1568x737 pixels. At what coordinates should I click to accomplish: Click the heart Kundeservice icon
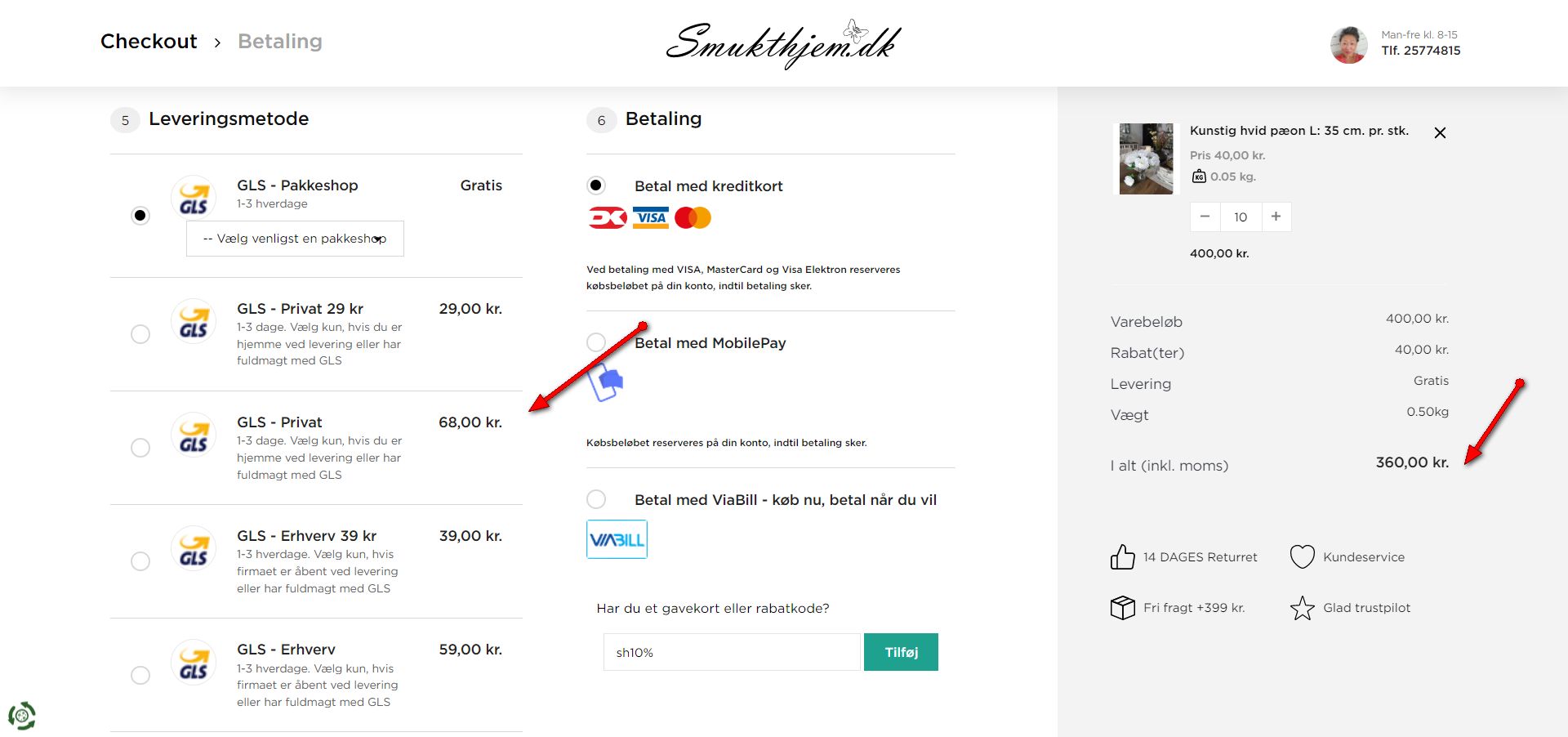pyautogui.click(x=1302, y=557)
